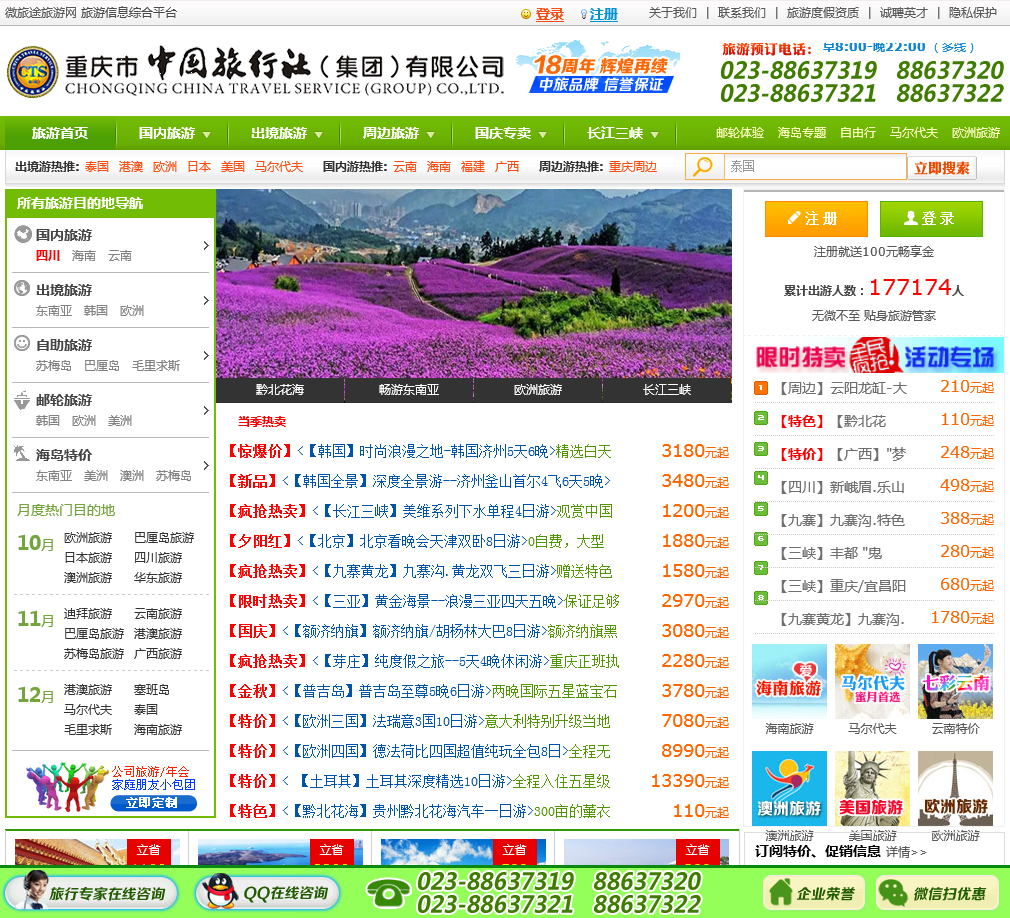Open the 美国旅游 Statue of Liberty tile
This screenshot has width=1010, height=918.
click(872, 789)
